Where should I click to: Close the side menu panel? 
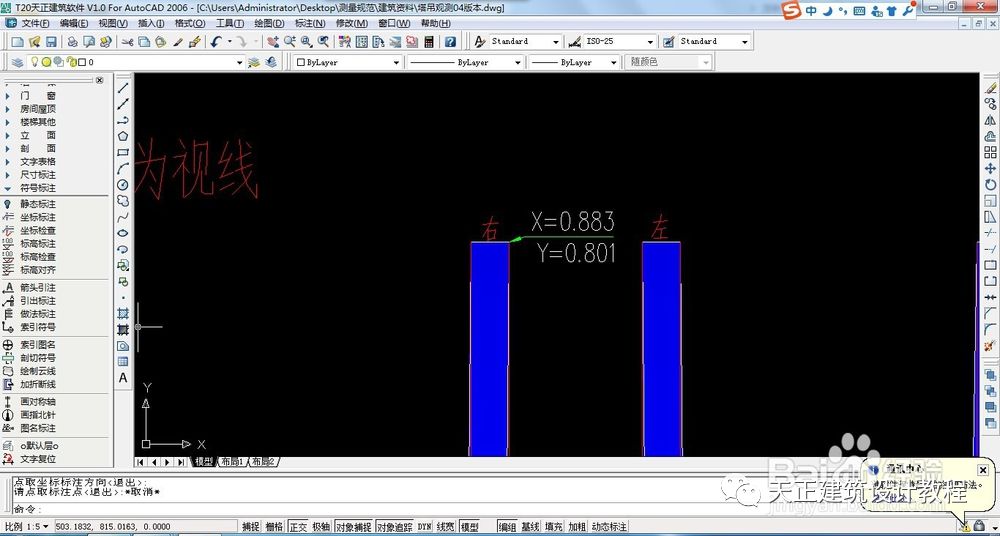click(99, 80)
